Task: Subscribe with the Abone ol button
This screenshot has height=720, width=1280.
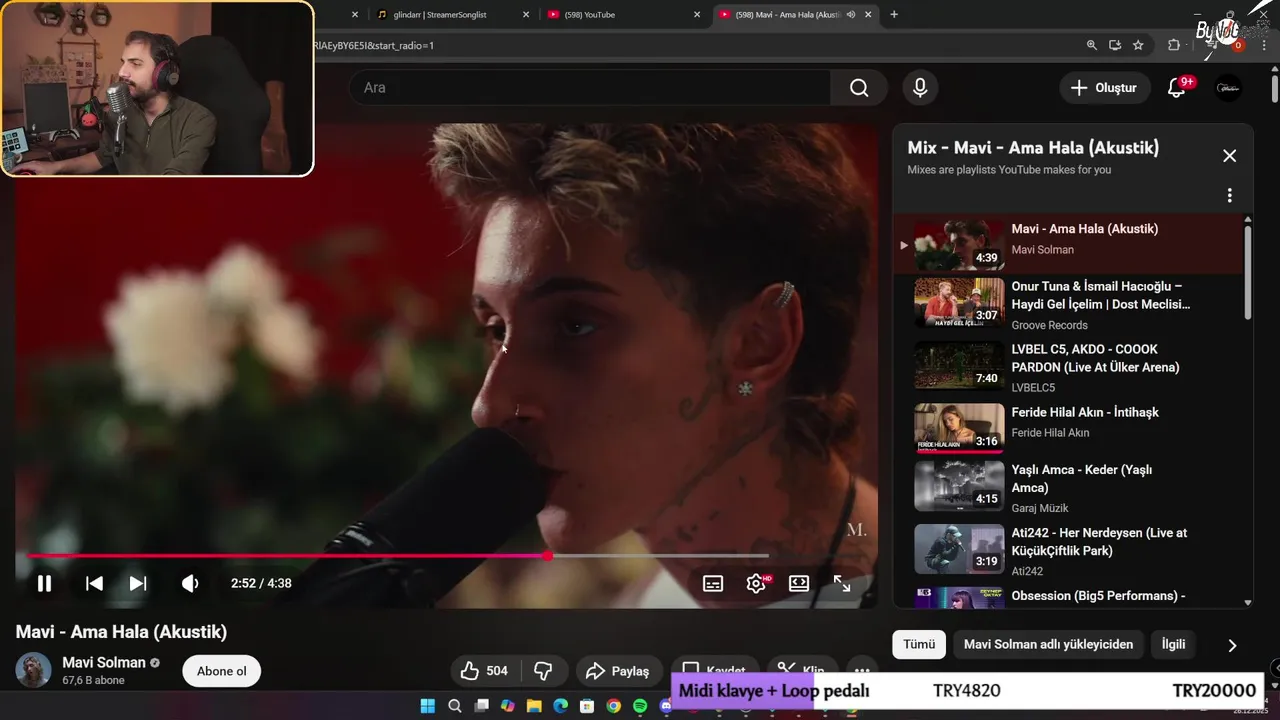Action: pos(222,671)
